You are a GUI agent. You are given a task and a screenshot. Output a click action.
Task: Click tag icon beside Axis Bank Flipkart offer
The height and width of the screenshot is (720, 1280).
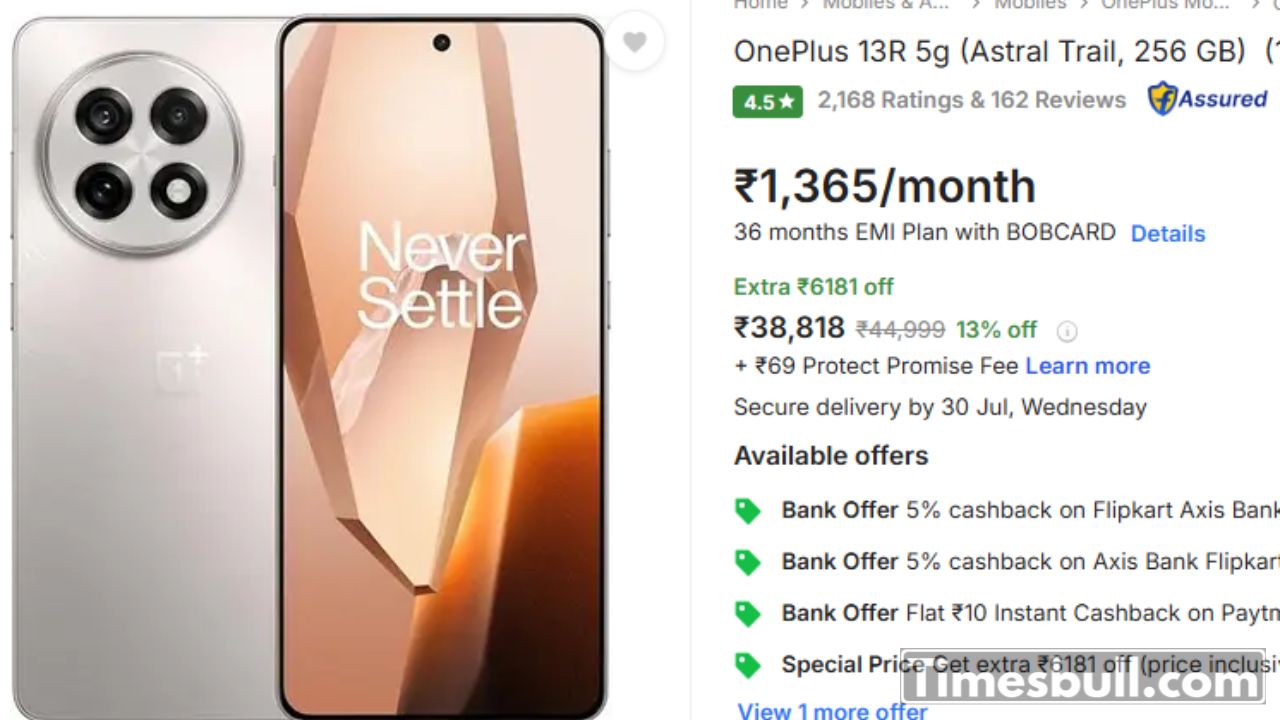(748, 562)
